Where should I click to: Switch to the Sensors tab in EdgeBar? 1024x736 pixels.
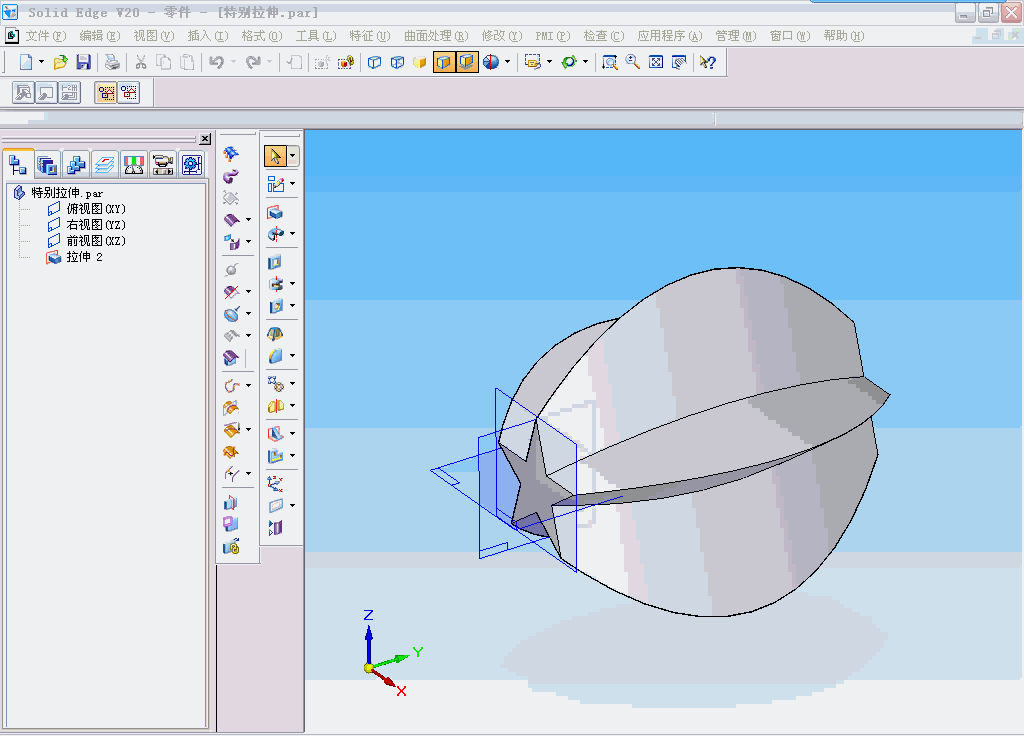pyautogui.click(x=134, y=165)
